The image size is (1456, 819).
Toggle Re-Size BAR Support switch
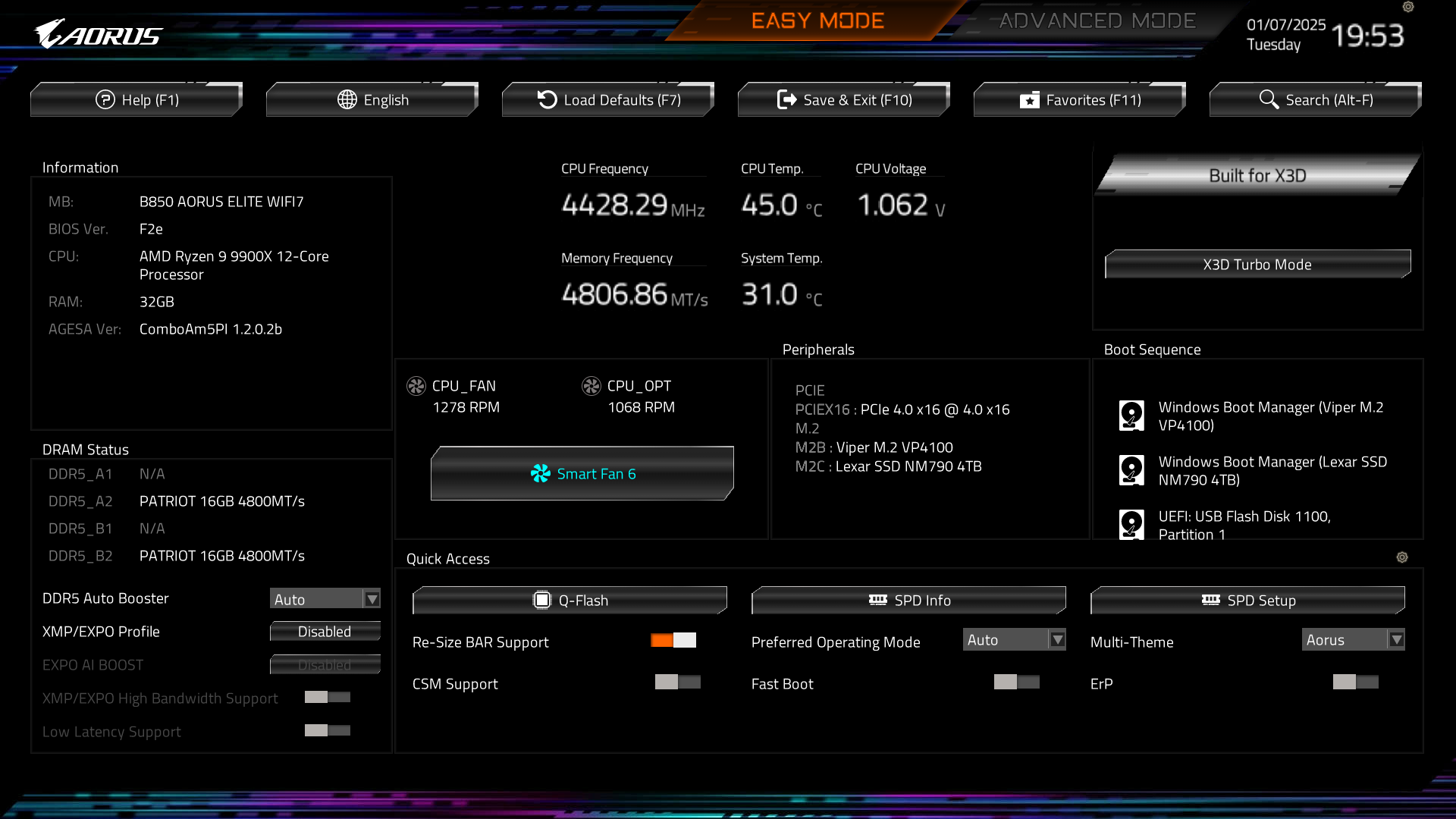point(673,640)
